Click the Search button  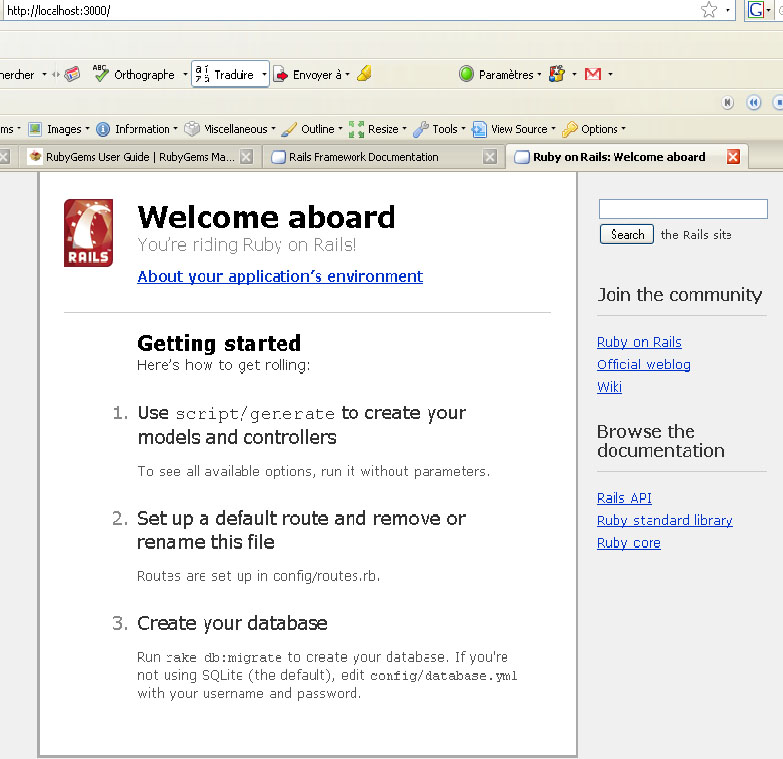point(627,234)
